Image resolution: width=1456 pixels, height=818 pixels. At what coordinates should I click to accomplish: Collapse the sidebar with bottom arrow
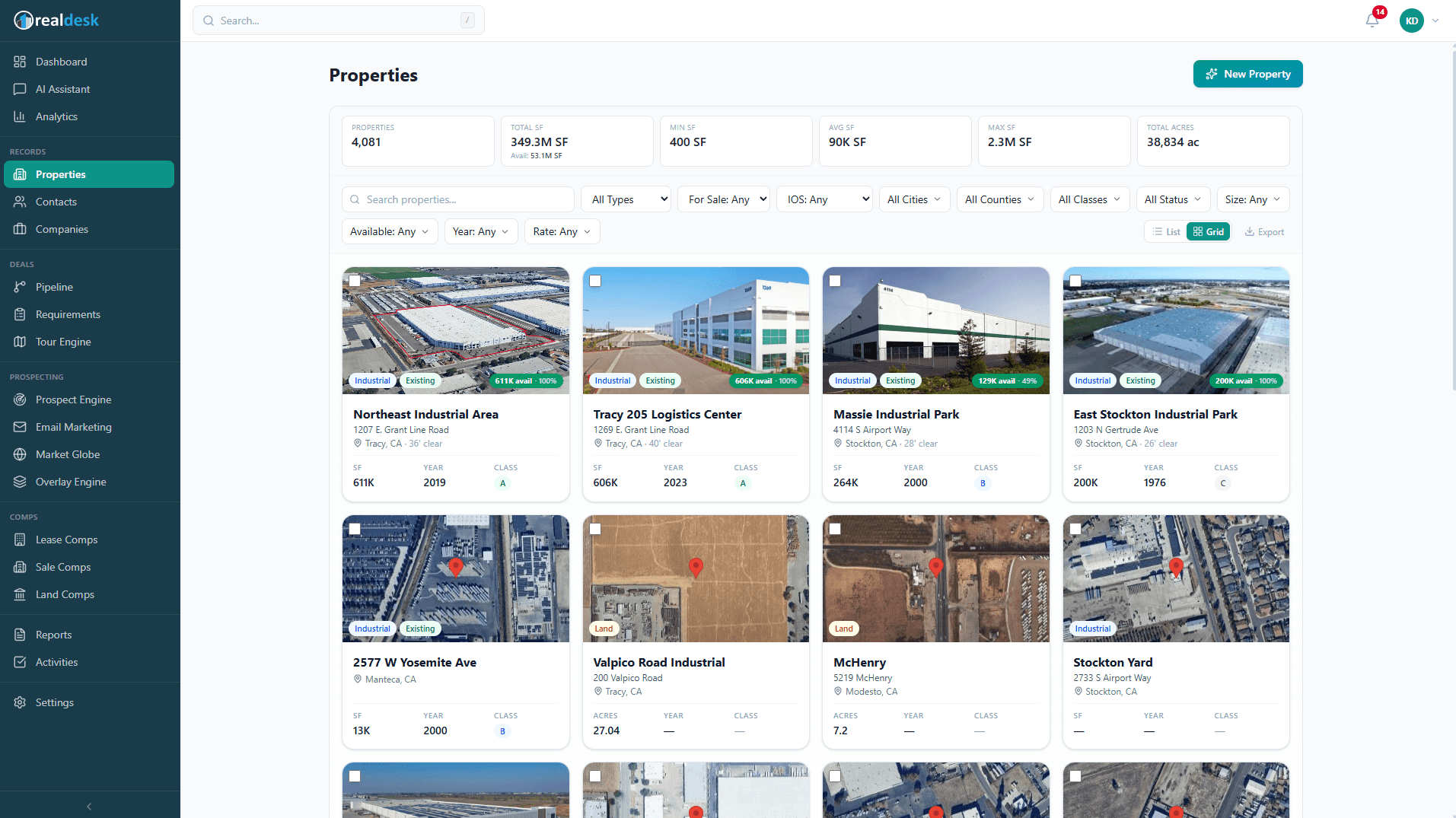pyautogui.click(x=89, y=806)
